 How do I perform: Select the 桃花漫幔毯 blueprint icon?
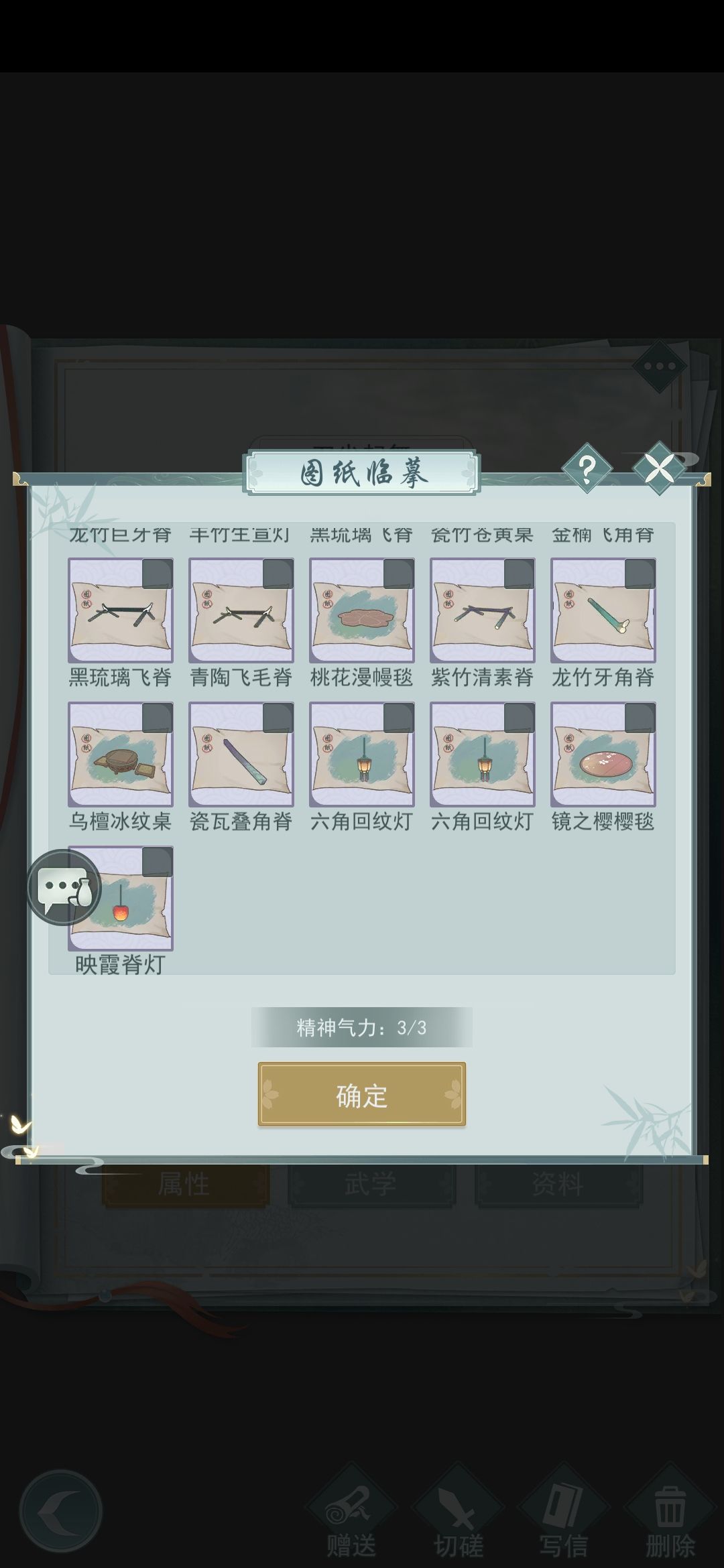coord(362,610)
